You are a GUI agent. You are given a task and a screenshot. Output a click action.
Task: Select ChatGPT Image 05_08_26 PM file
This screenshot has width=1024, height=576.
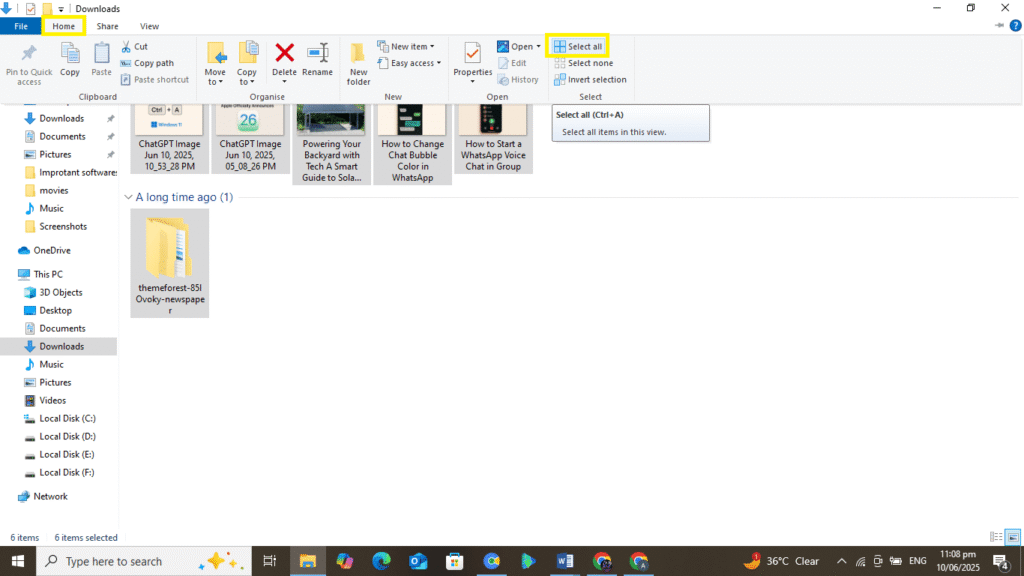pyautogui.click(x=251, y=138)
